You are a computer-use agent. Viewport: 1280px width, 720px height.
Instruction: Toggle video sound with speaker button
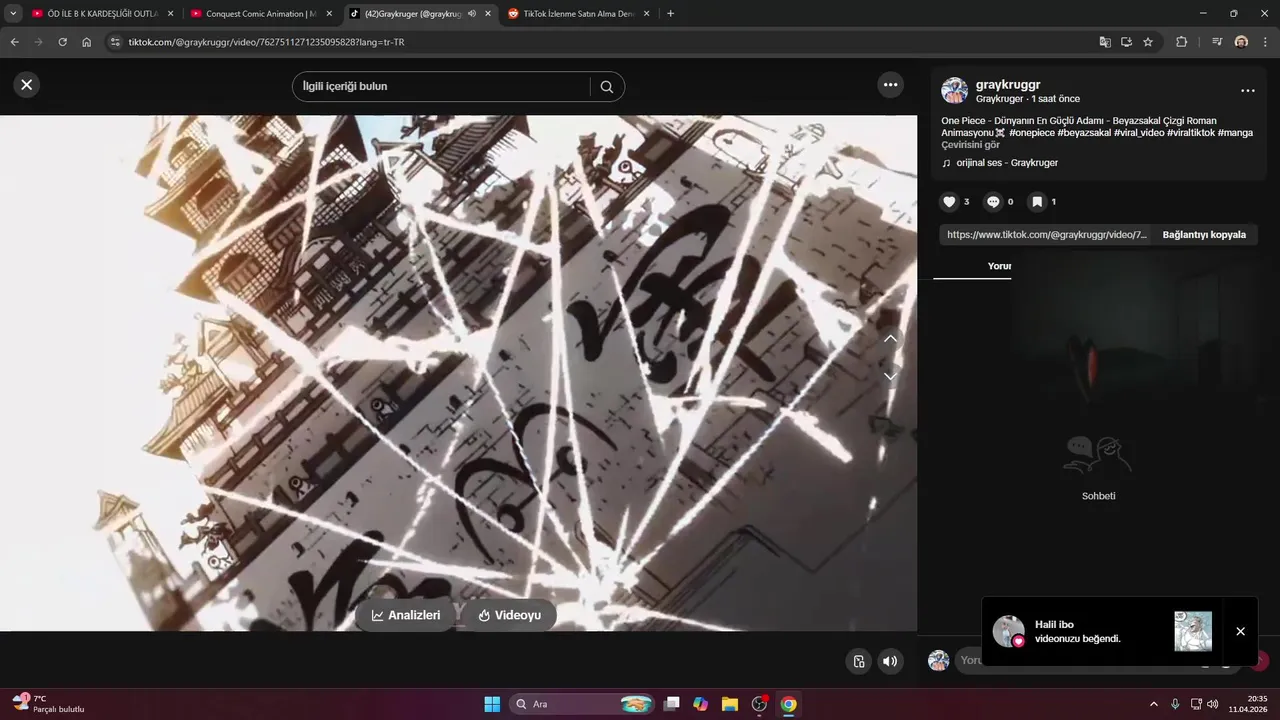pos(889,661)
